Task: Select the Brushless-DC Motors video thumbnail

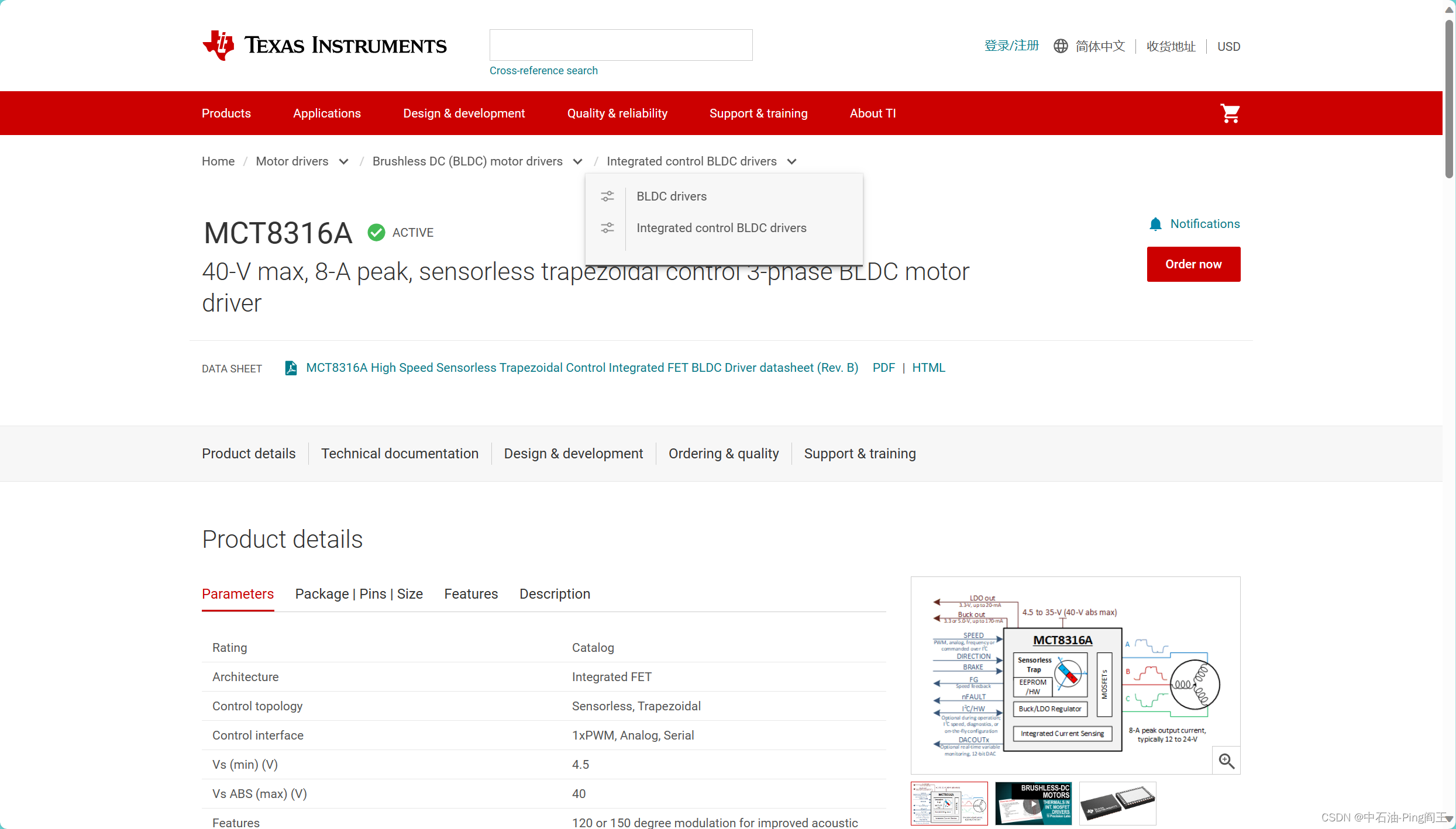Action: tap(1033, 803)
